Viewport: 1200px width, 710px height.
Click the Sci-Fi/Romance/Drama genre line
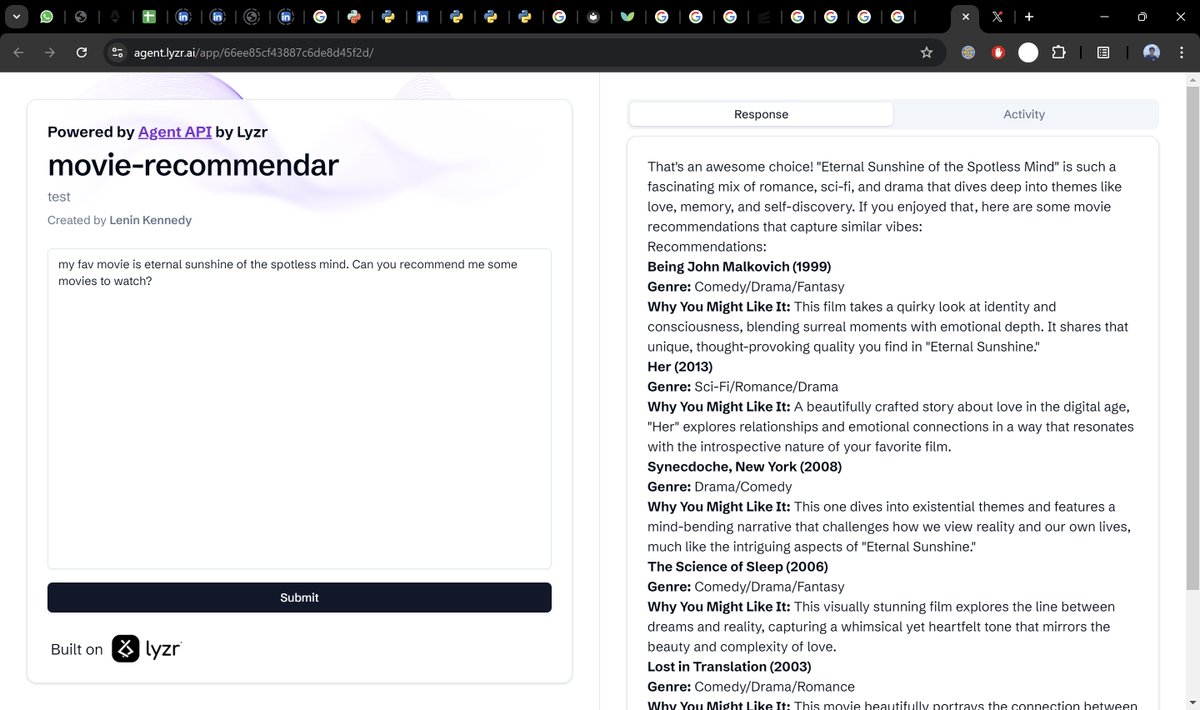pyautogui.click(x=743, y=387)
